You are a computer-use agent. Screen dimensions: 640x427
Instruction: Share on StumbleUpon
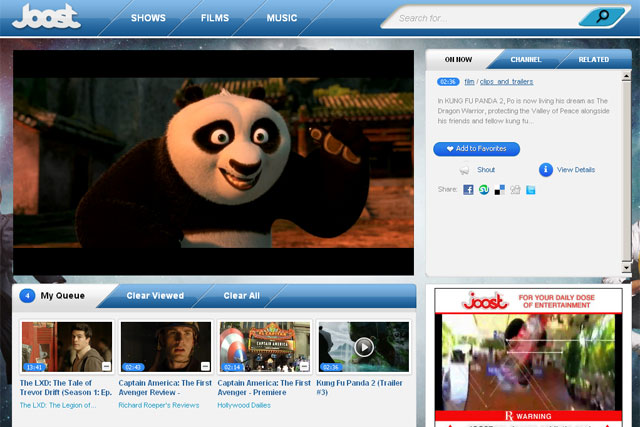point(484,190)
